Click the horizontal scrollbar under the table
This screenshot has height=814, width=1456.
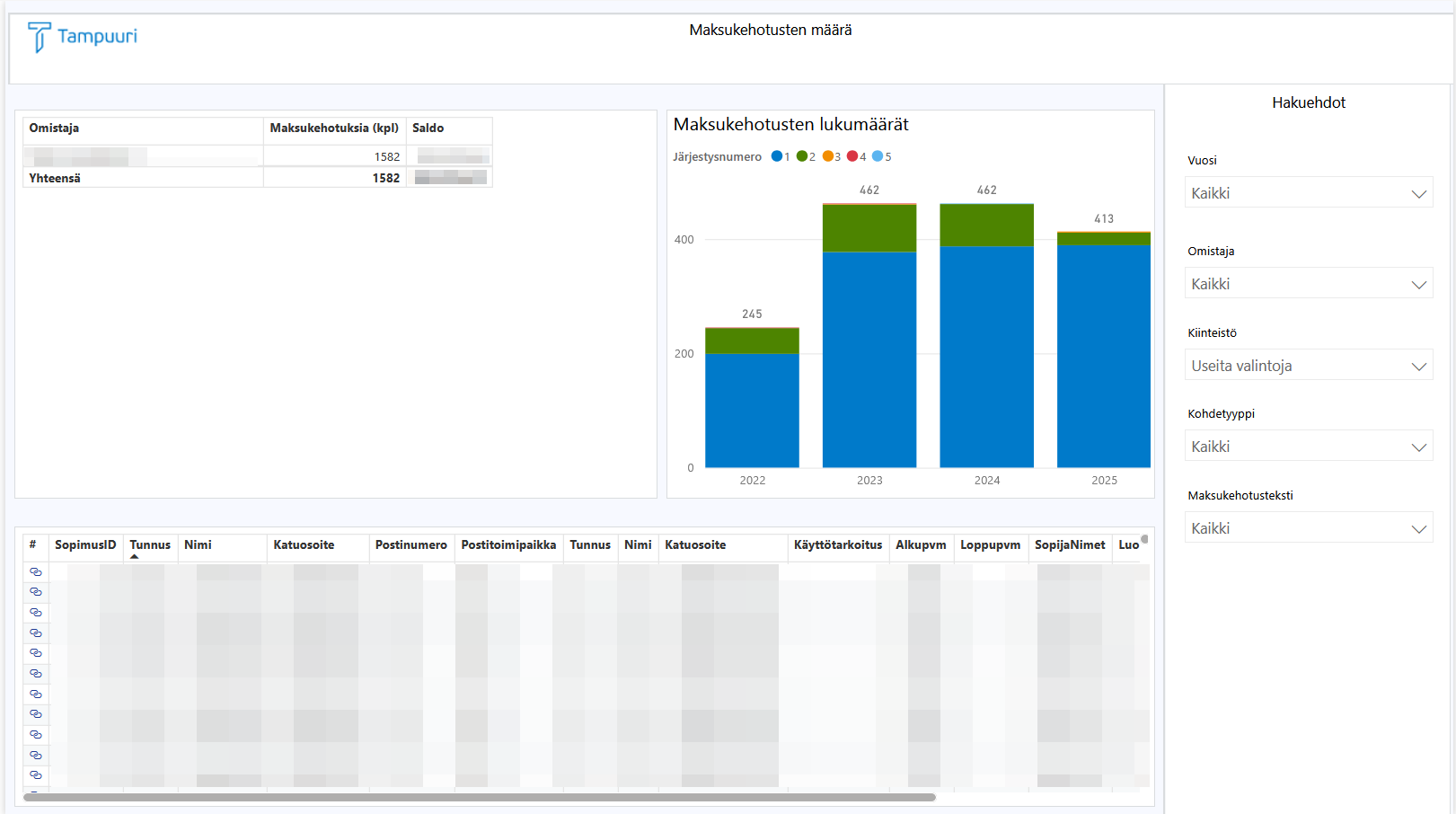[x=479, y=797]
